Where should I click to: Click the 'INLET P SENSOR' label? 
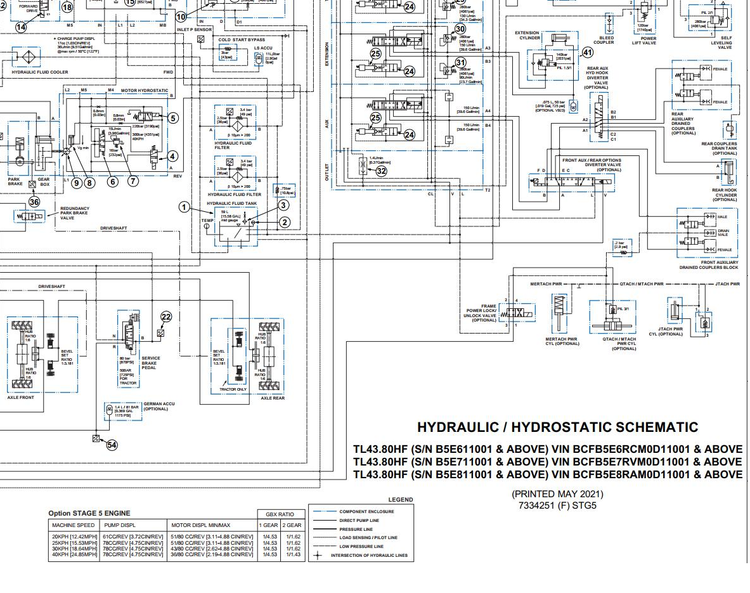(x=194, y=30)
